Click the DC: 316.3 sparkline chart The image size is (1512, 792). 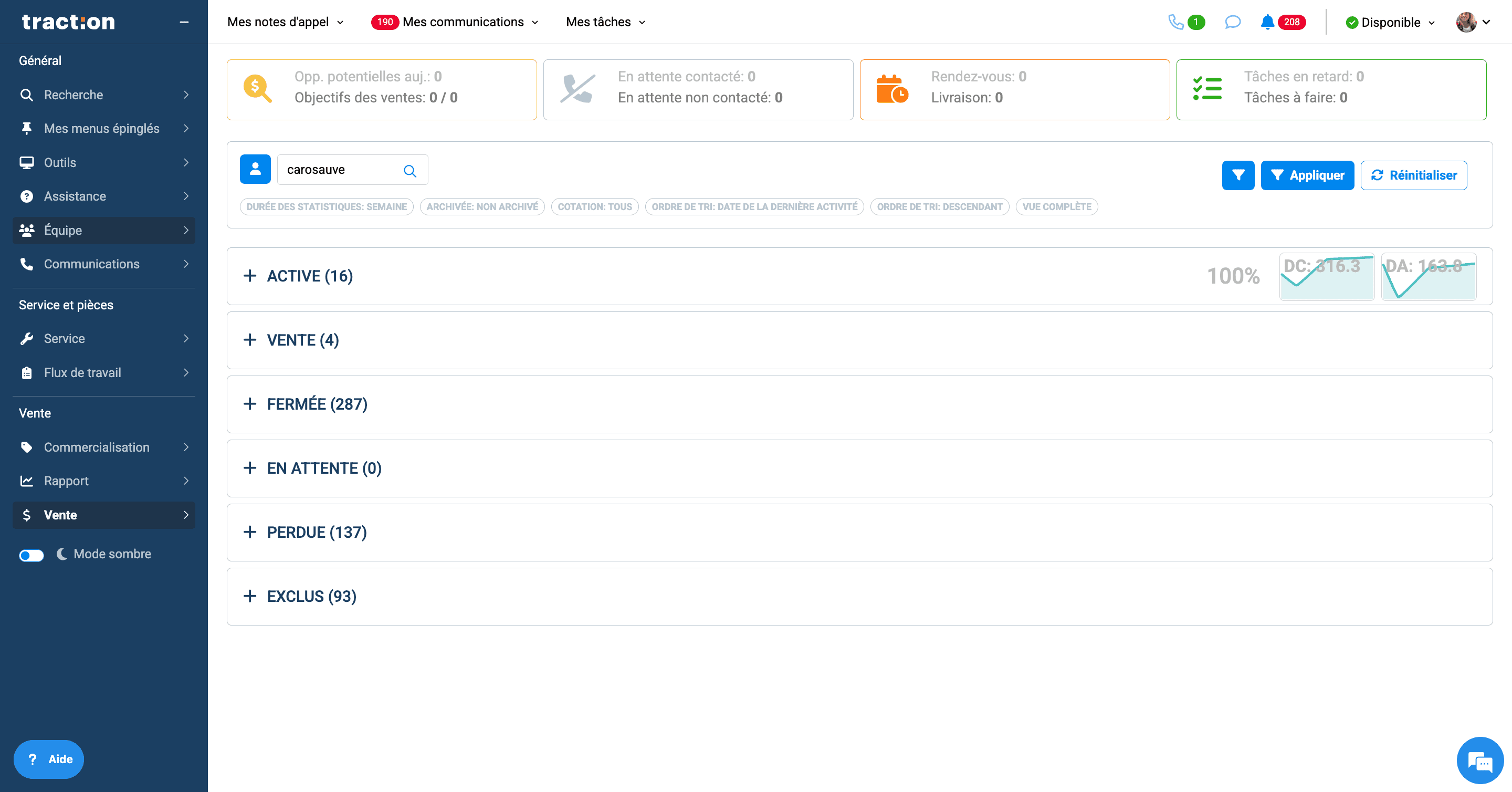(1327, 277)
